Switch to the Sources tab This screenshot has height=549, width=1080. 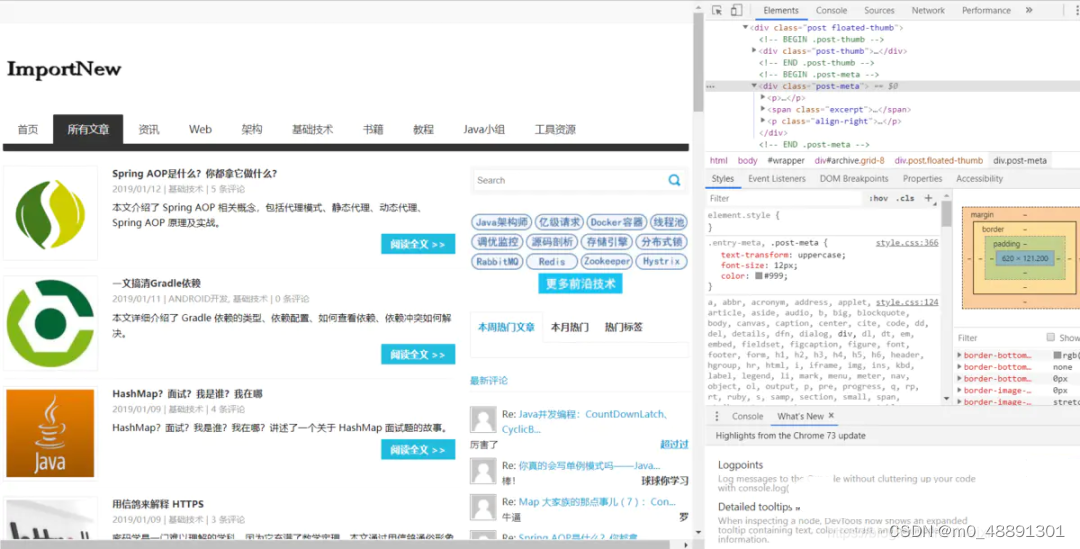879,10
